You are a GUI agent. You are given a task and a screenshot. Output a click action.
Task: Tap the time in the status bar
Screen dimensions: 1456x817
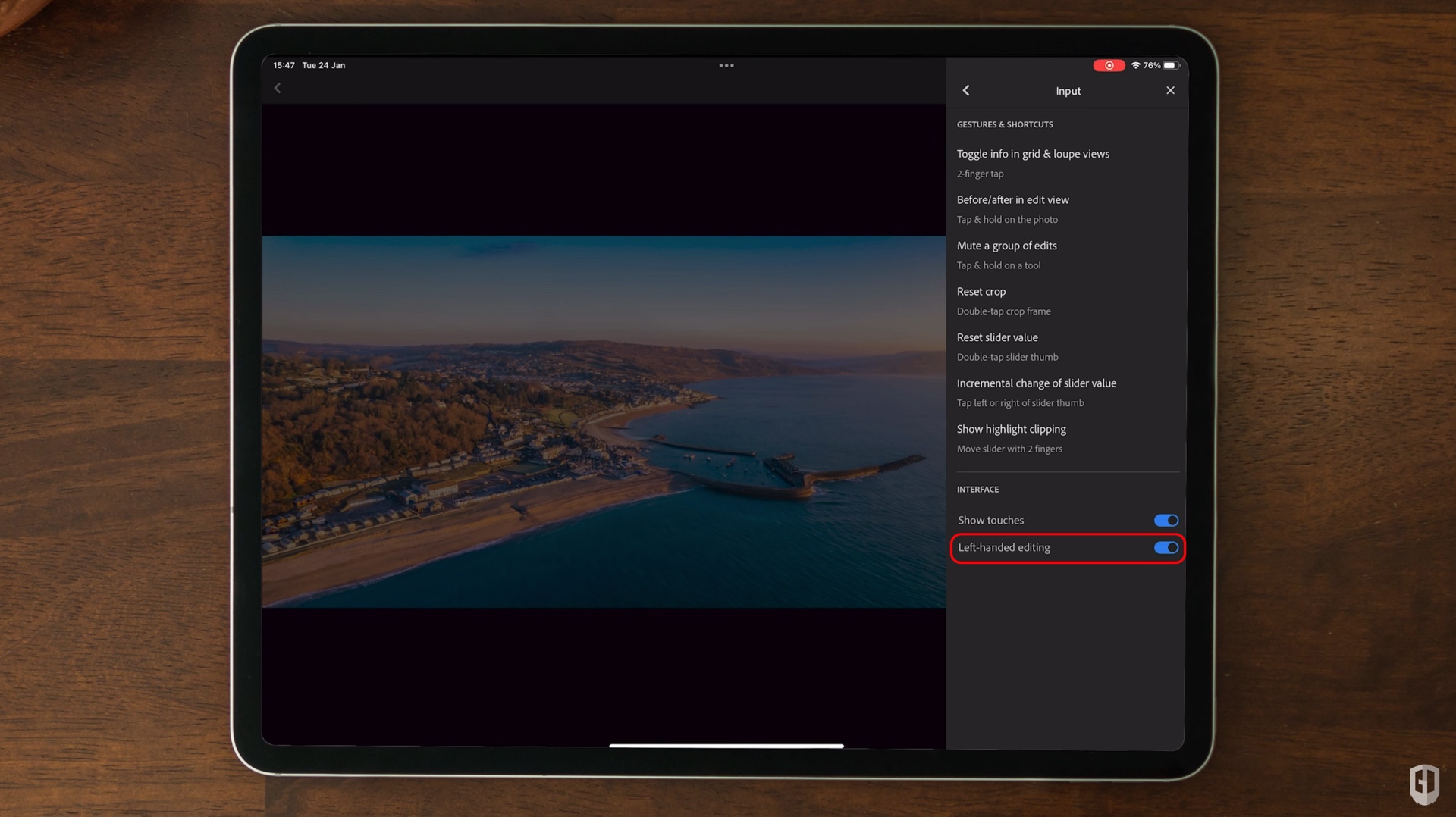(x=284, y=66)
